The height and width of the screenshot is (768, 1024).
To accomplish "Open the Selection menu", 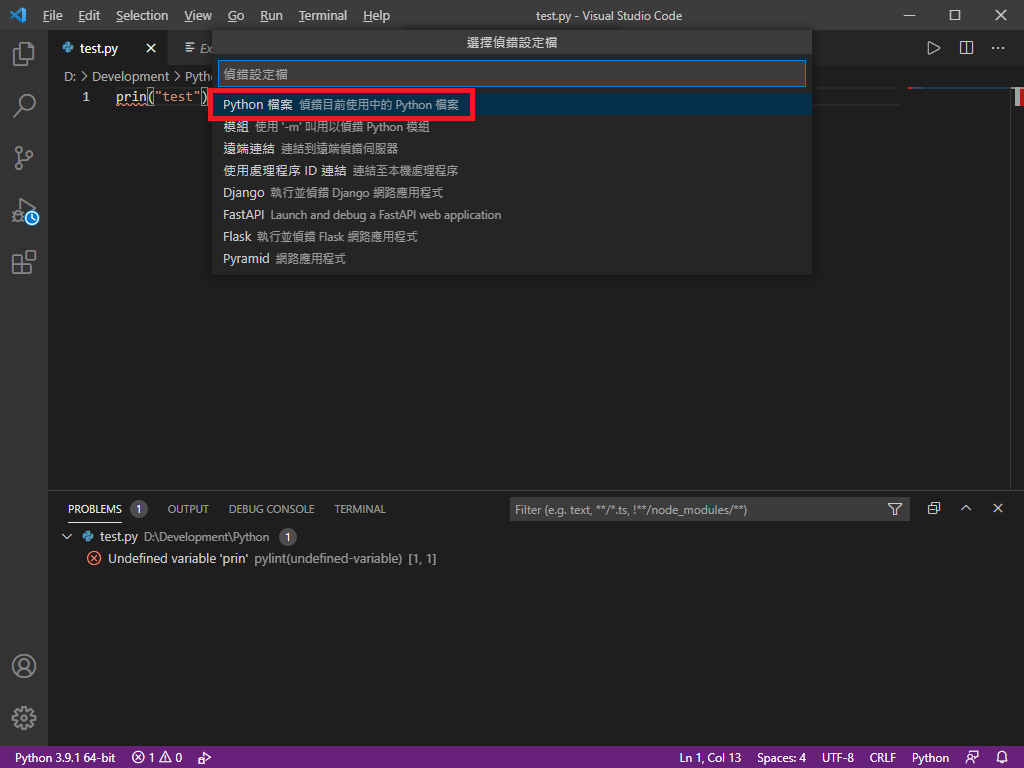I will click(142, 16).
